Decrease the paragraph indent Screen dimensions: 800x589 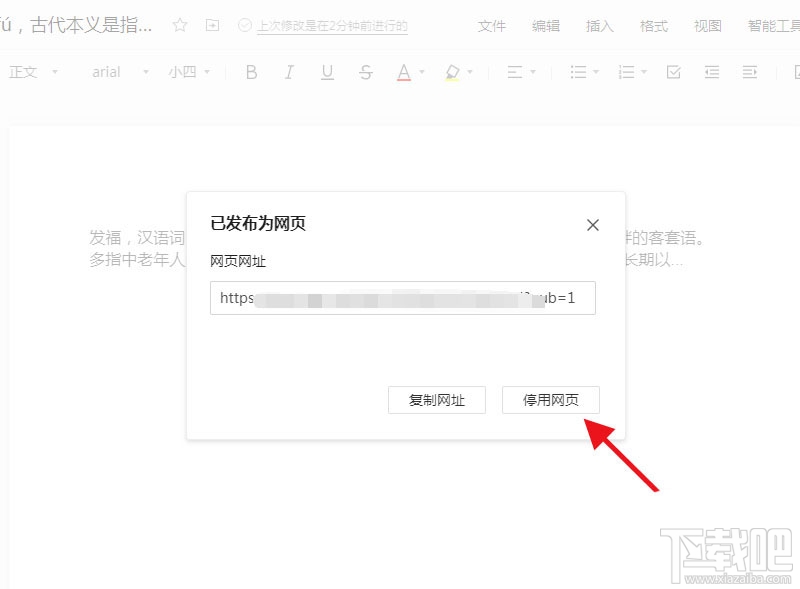coord(710,72)
